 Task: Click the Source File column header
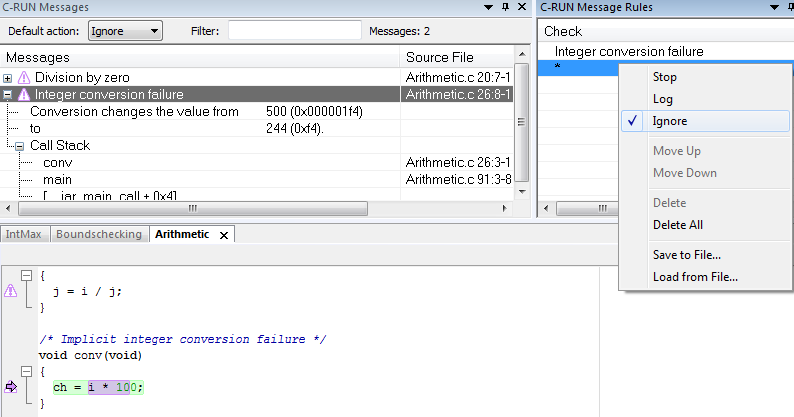tap(440, 57)
